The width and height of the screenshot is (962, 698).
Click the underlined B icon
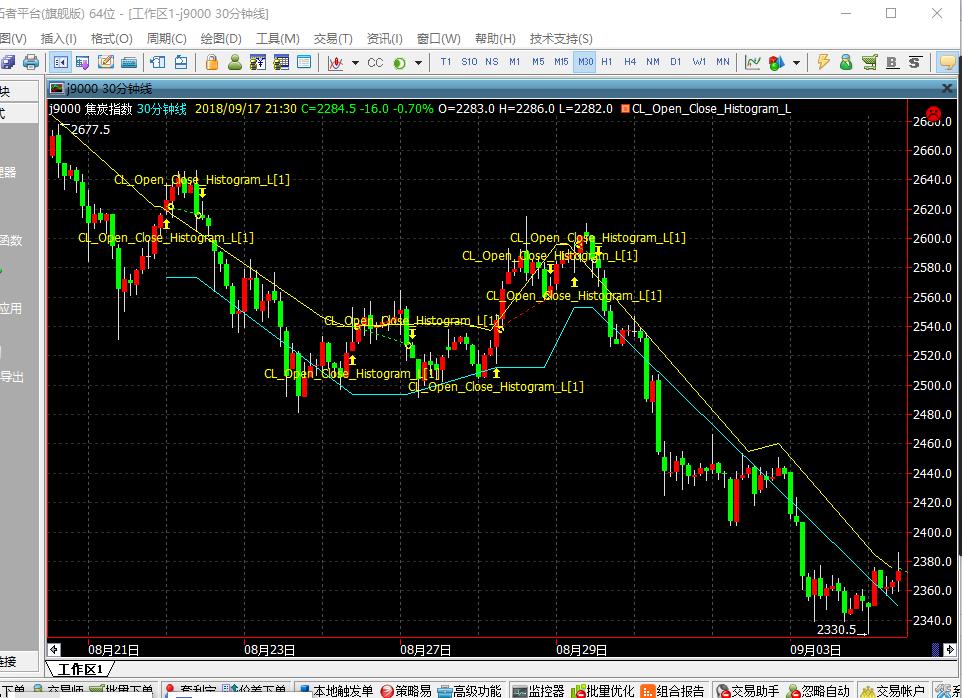click(892, 62)
